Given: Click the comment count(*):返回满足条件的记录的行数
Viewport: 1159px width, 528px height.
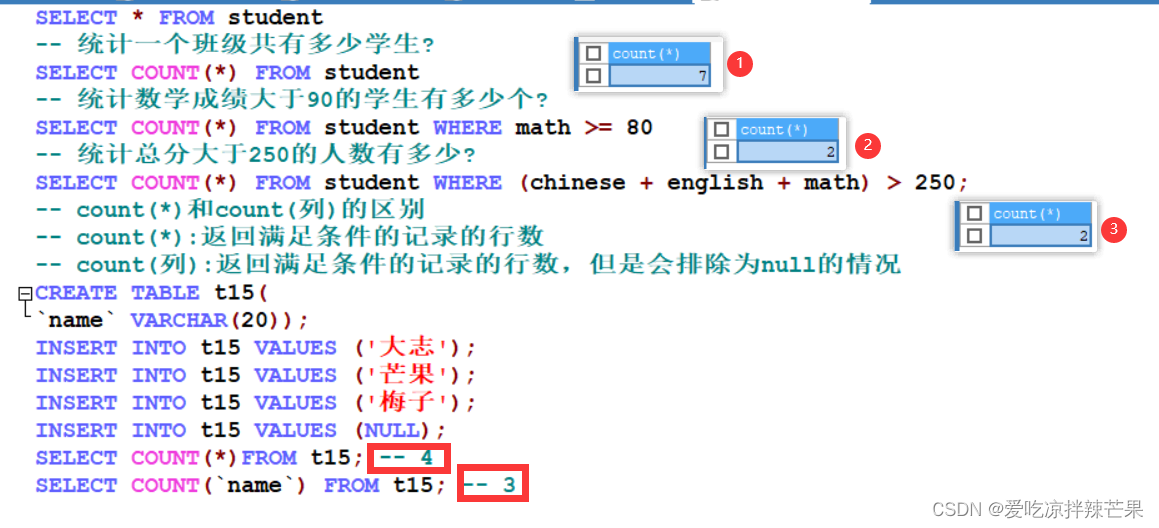Looking at the screenshot, I should [x=290, y=237].
